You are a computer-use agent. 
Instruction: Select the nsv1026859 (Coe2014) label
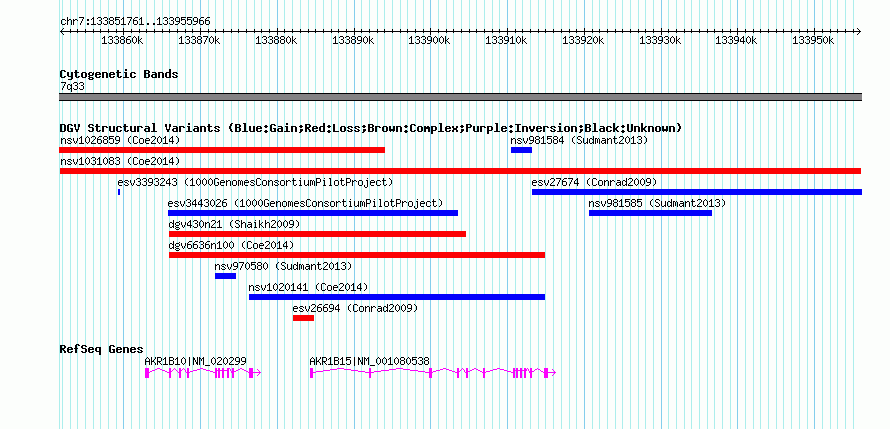pyautogui.click(x=120, y=140)
